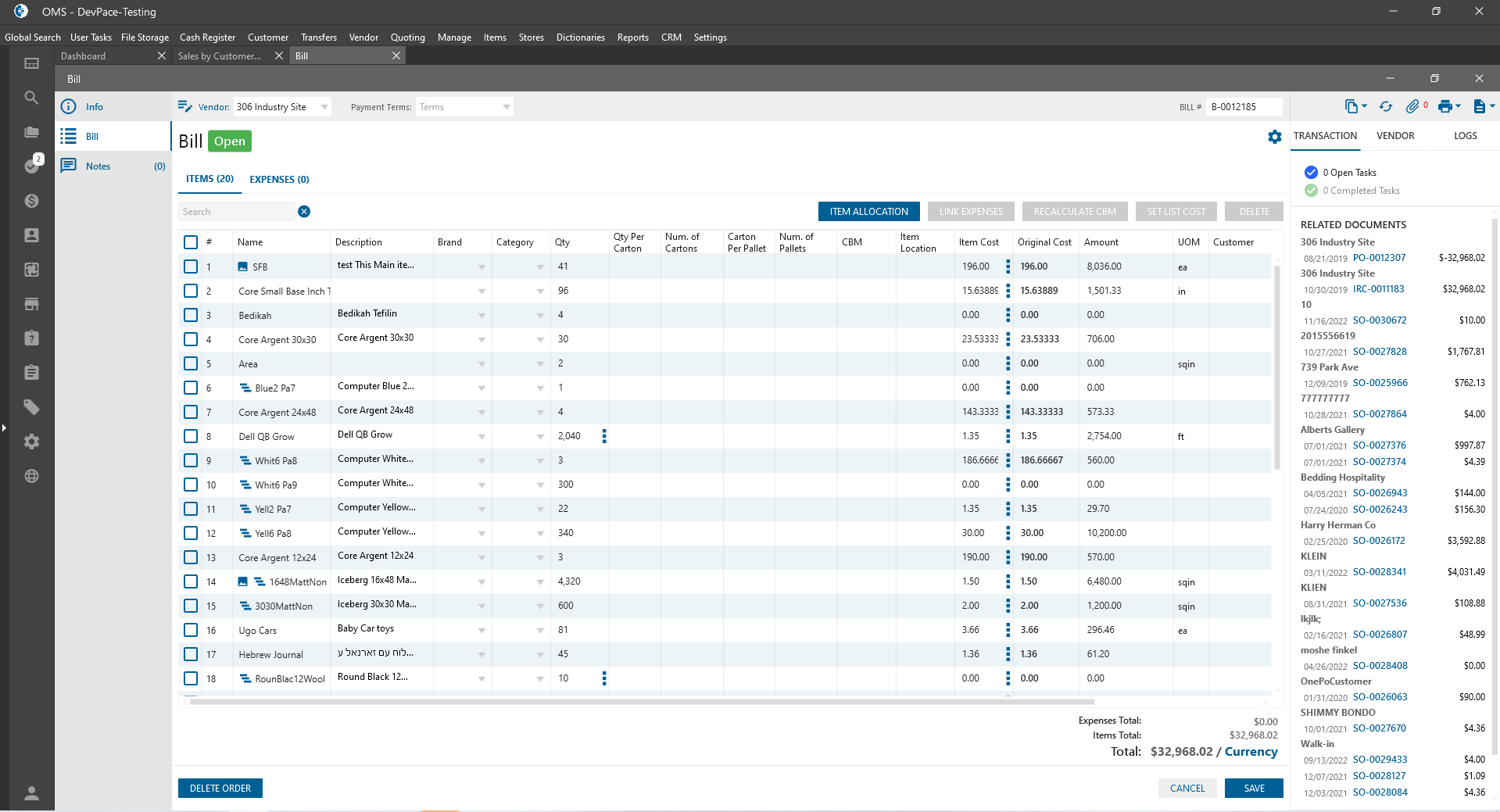Open the Reports menu
Viewport: 1500px width, 812px height.
(632, 38)
